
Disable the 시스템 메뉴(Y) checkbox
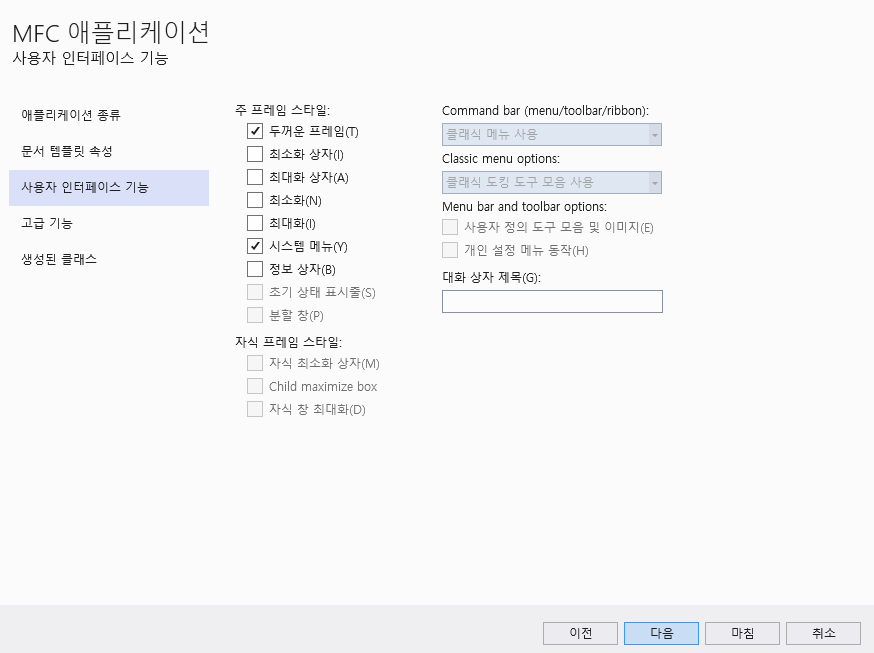click(x=255, y=246)
